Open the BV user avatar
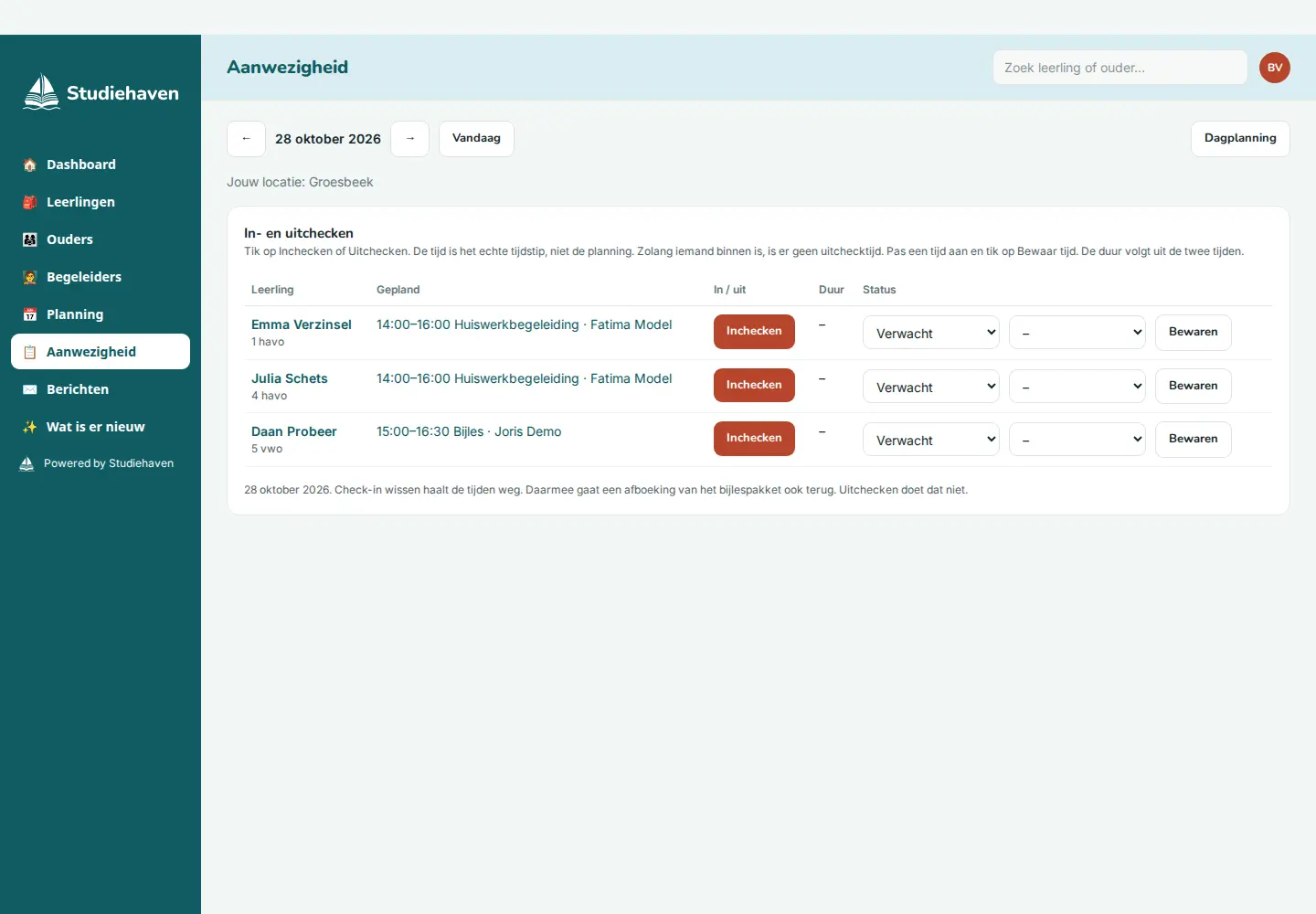1316x914 pixels. (1275, 68)
